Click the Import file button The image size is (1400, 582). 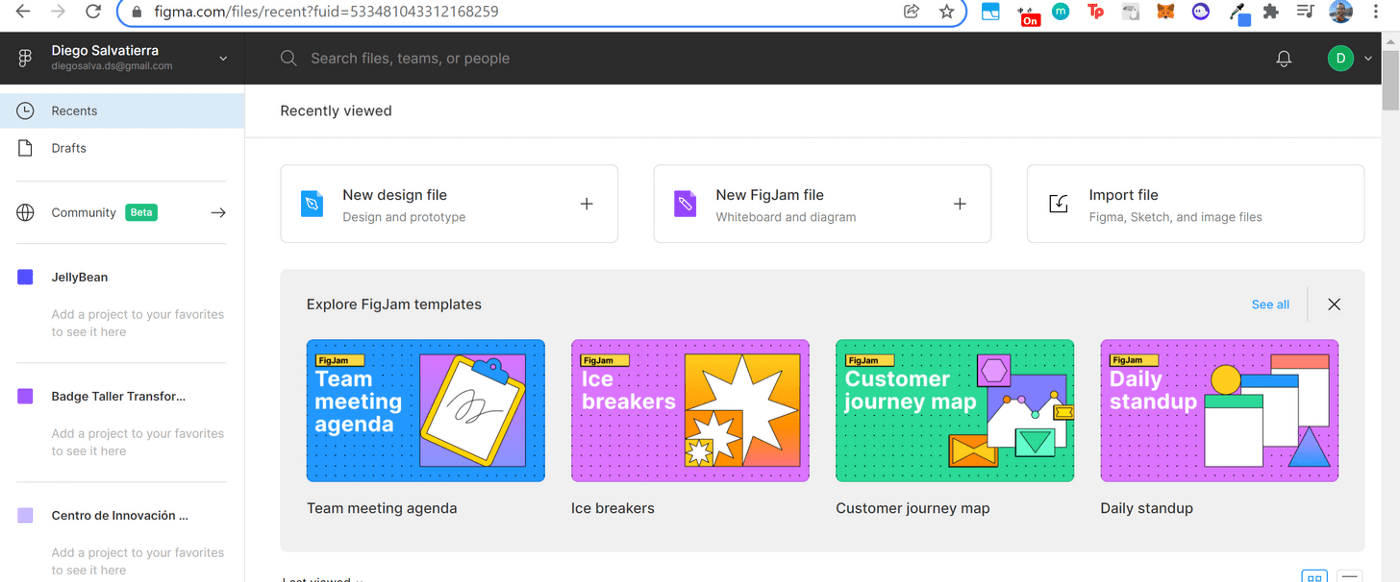point(1195,204)
